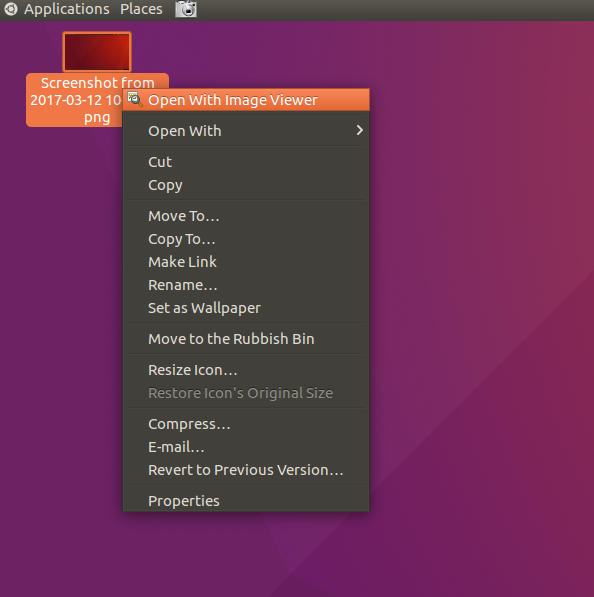This screenshot has height=597, width=594.
Task: Select Resize Icon… option
Action: click(246, 370)
